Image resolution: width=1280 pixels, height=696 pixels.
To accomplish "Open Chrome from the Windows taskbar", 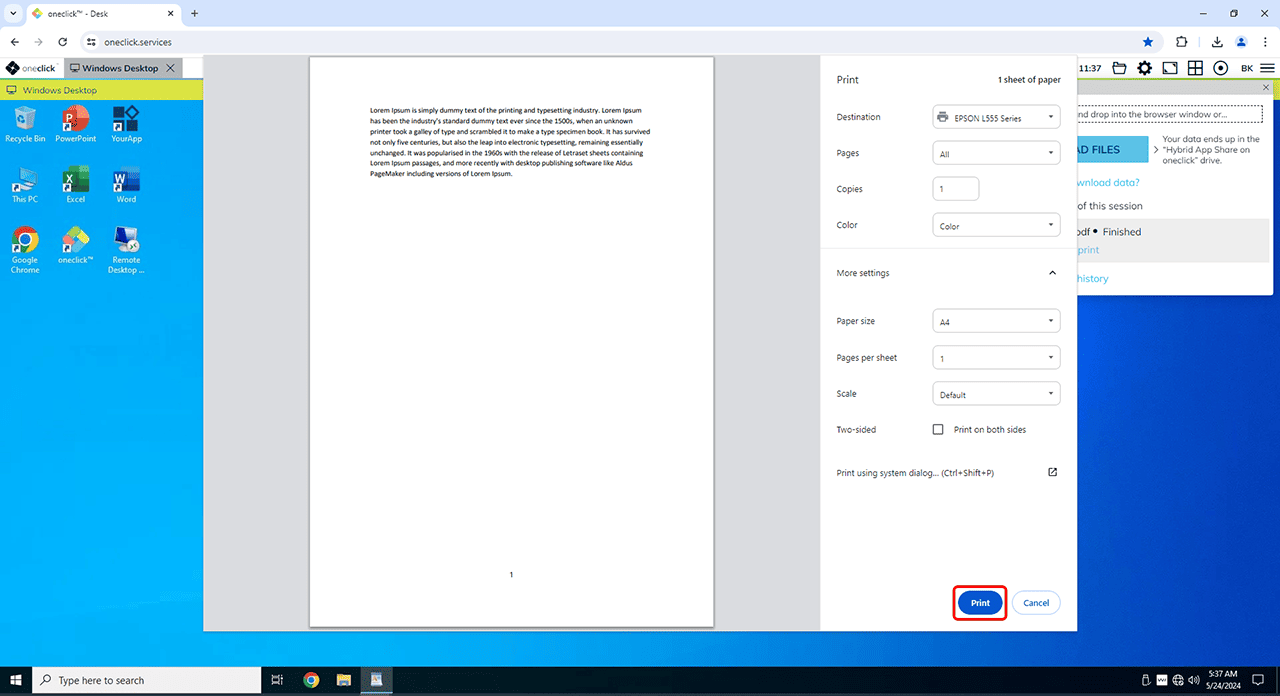I will tap(311, 680).
